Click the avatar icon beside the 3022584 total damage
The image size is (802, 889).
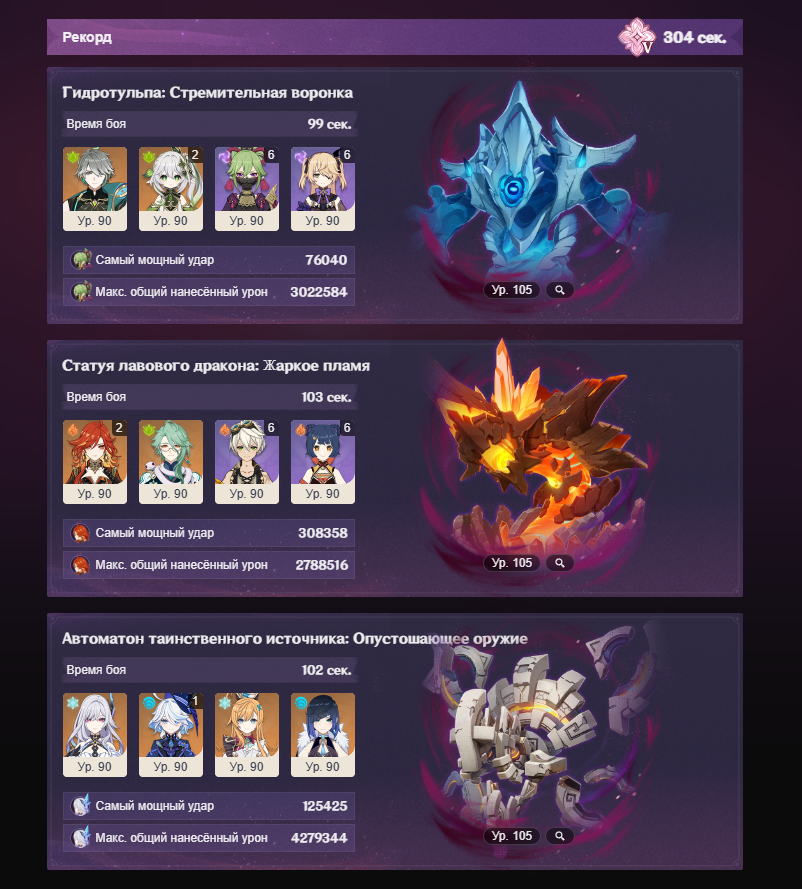(80, 292)
